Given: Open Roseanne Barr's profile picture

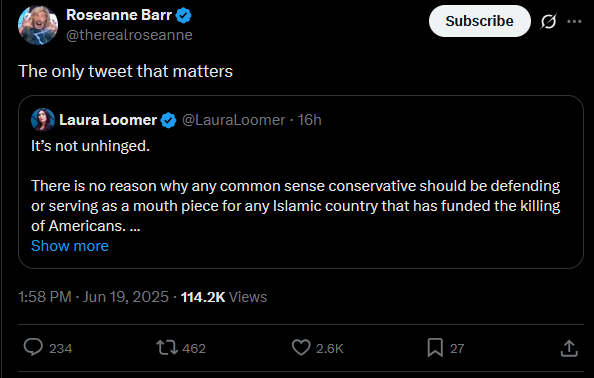Looking at the screenshot, I should click(x=38, y=25).
